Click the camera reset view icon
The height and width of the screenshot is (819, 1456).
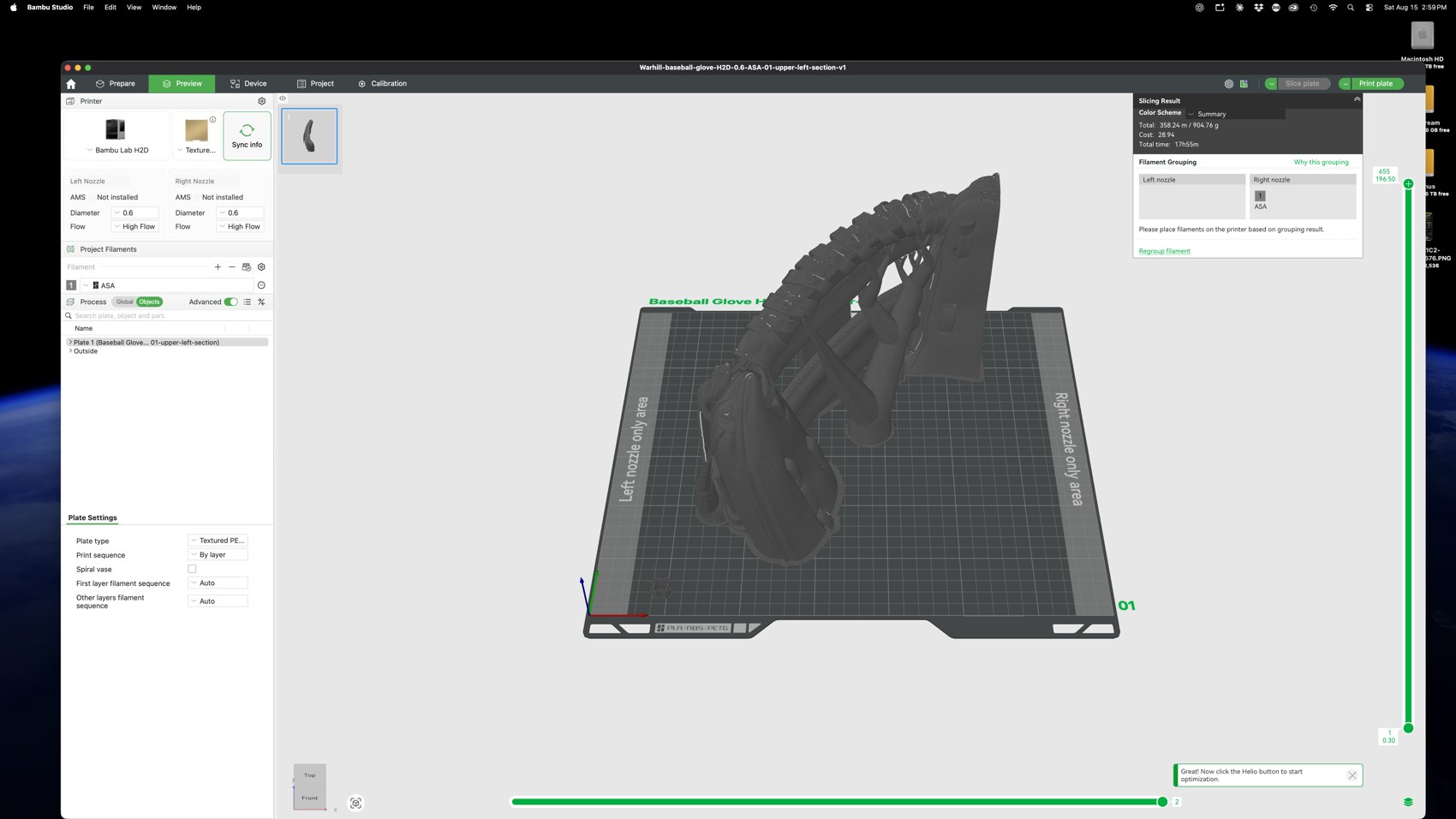click(355, 803)
